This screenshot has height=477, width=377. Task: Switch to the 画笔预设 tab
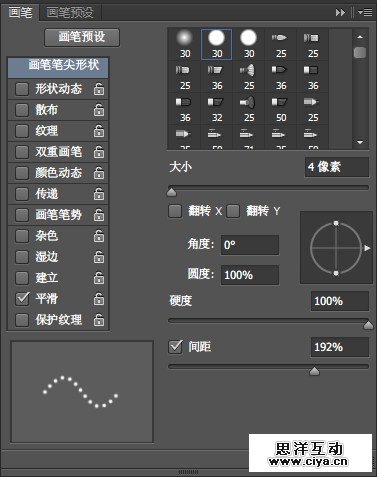tap(70, 13)
